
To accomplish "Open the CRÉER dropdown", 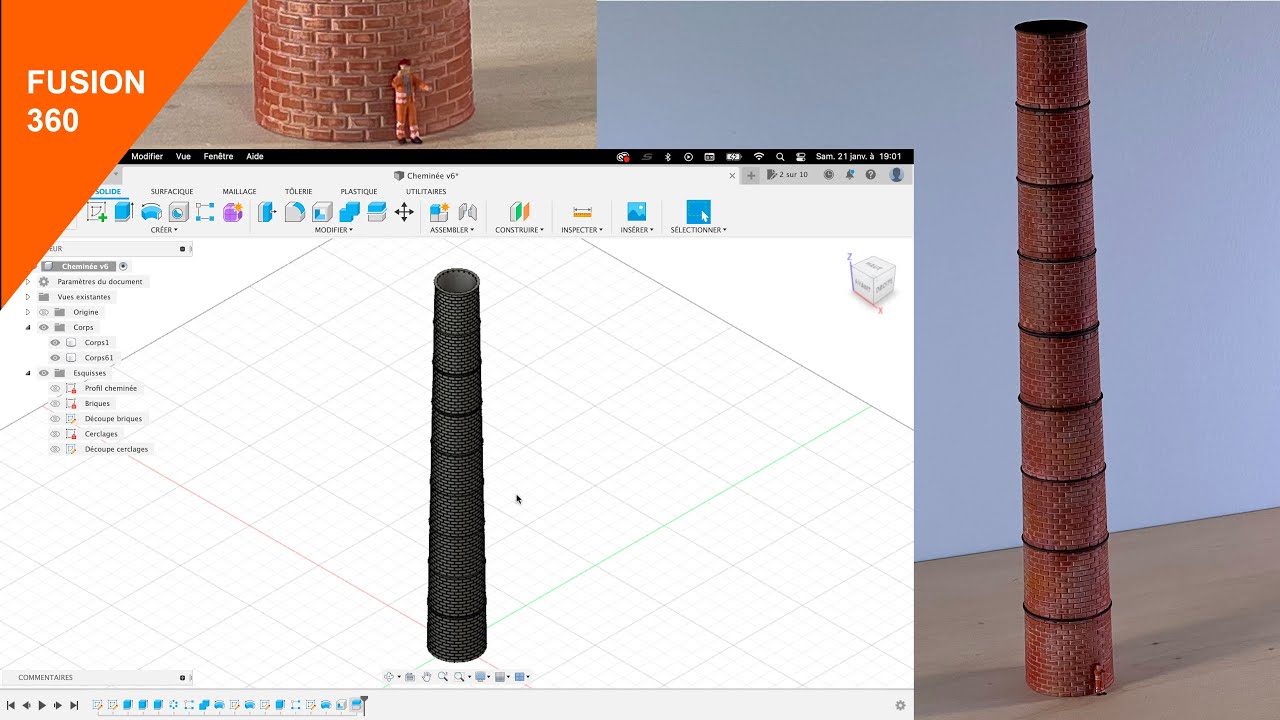I will pos(164,230).
